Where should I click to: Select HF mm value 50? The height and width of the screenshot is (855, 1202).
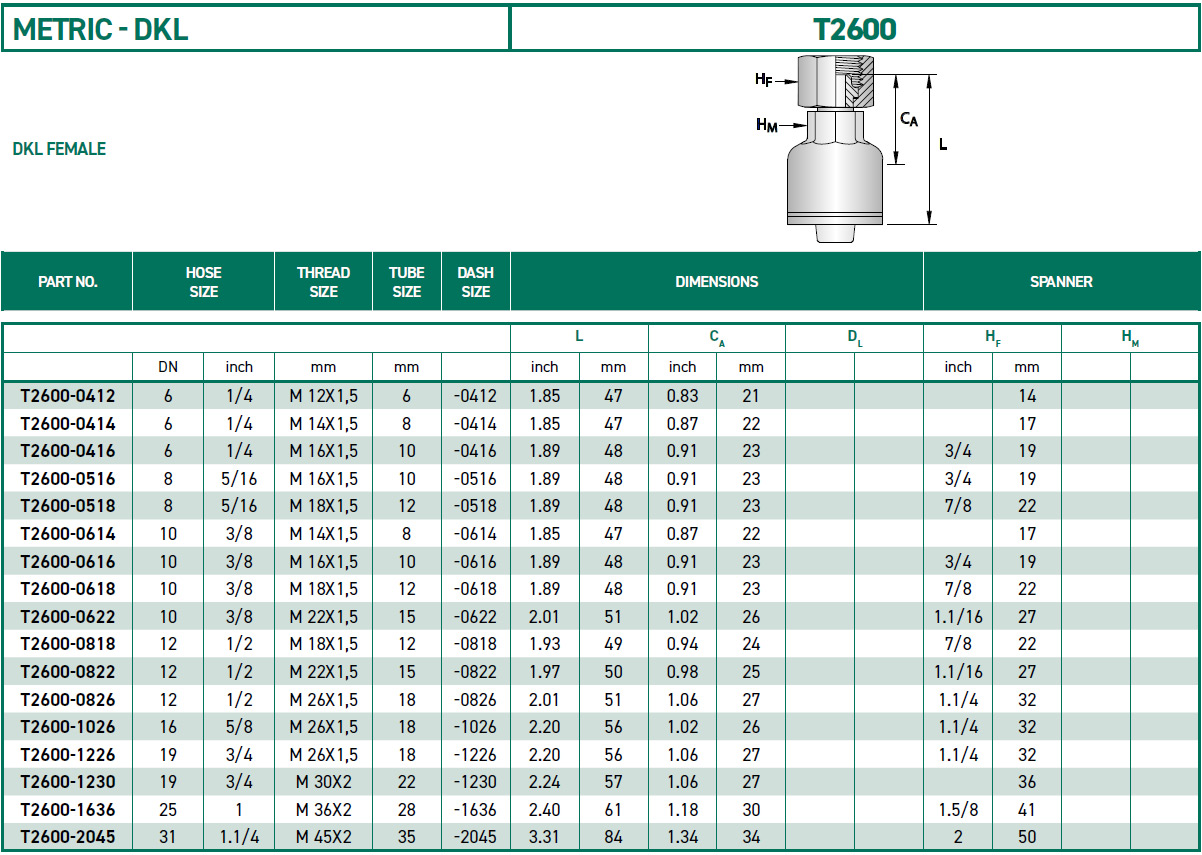(1027, 837)
